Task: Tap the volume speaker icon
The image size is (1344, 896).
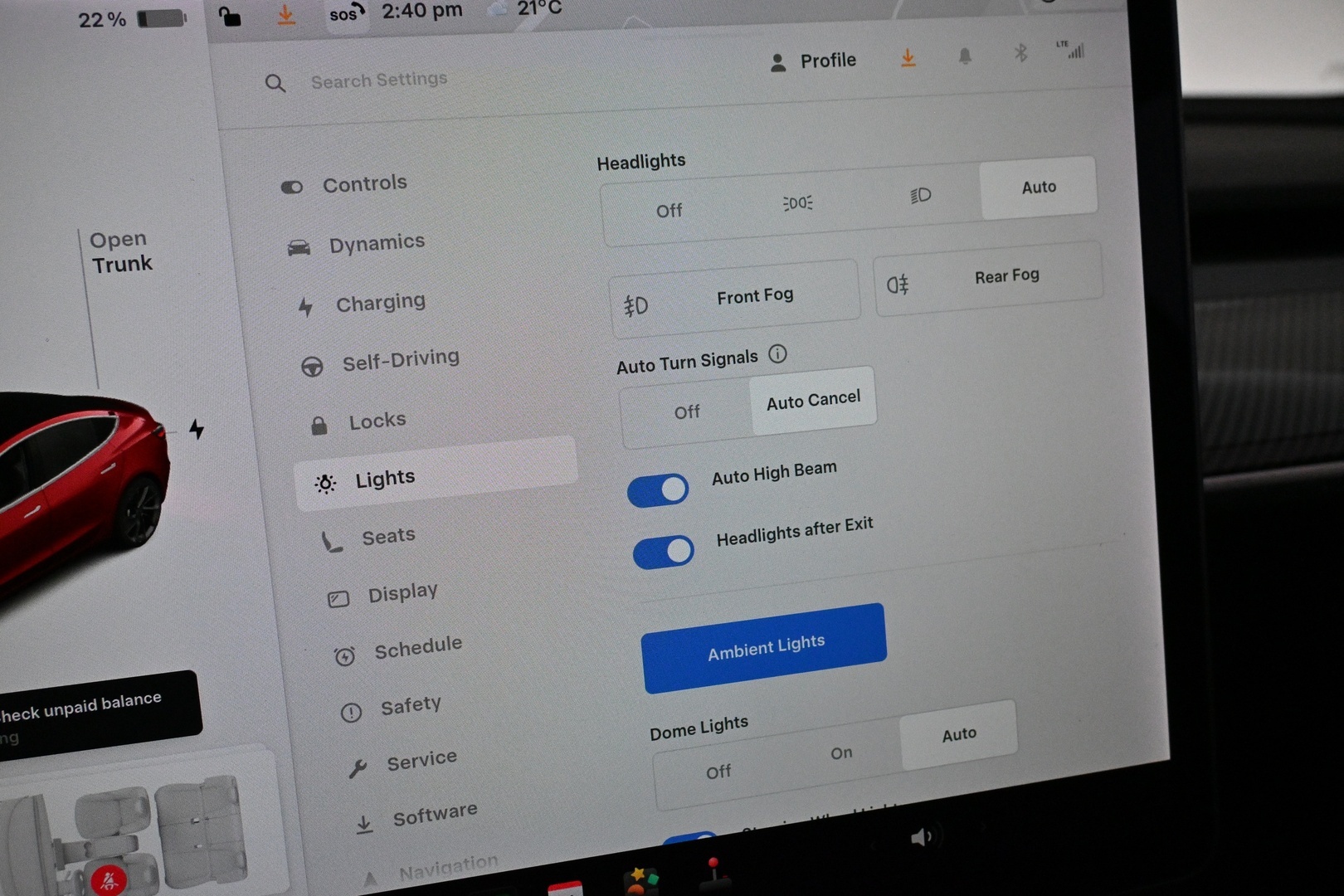Action: coord(922,837)
